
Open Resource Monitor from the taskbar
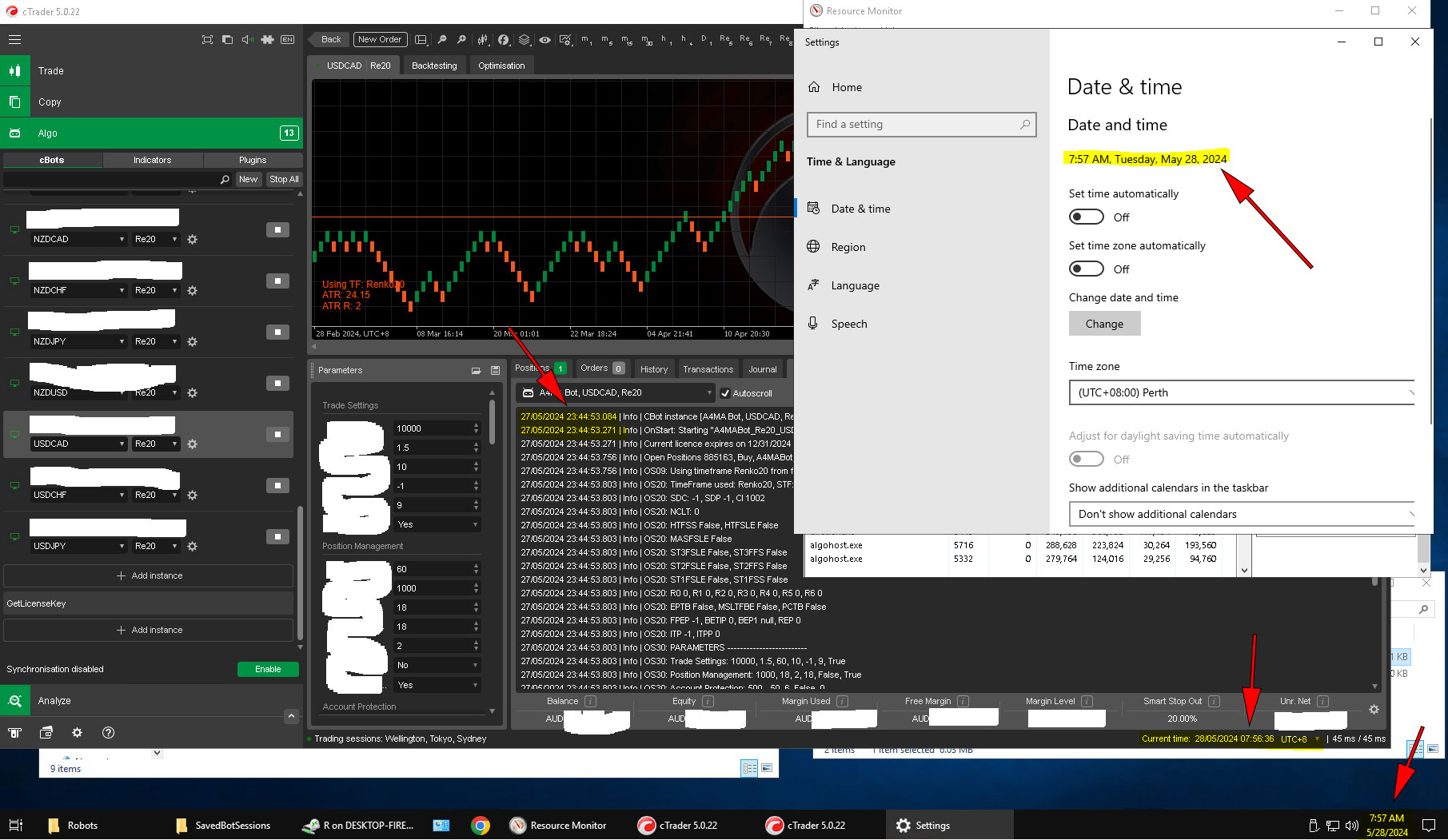558,825
